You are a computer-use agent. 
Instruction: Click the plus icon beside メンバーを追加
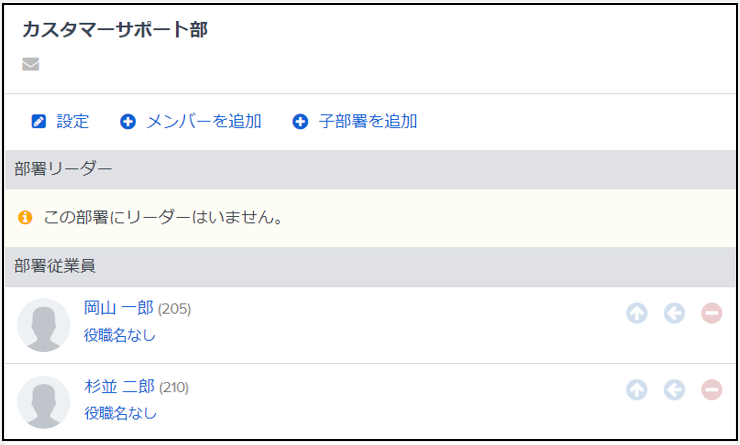(128, 122)
